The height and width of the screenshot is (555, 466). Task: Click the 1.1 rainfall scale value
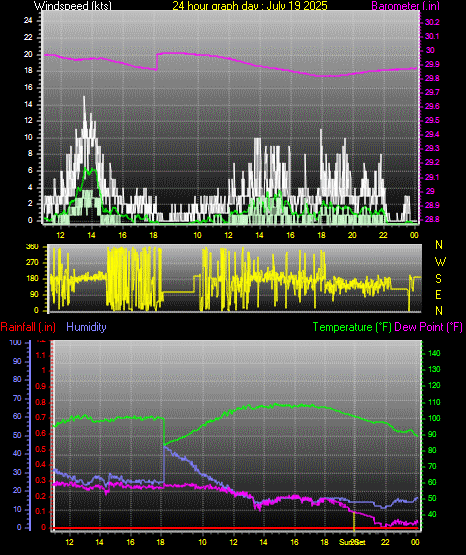[41, 355]
